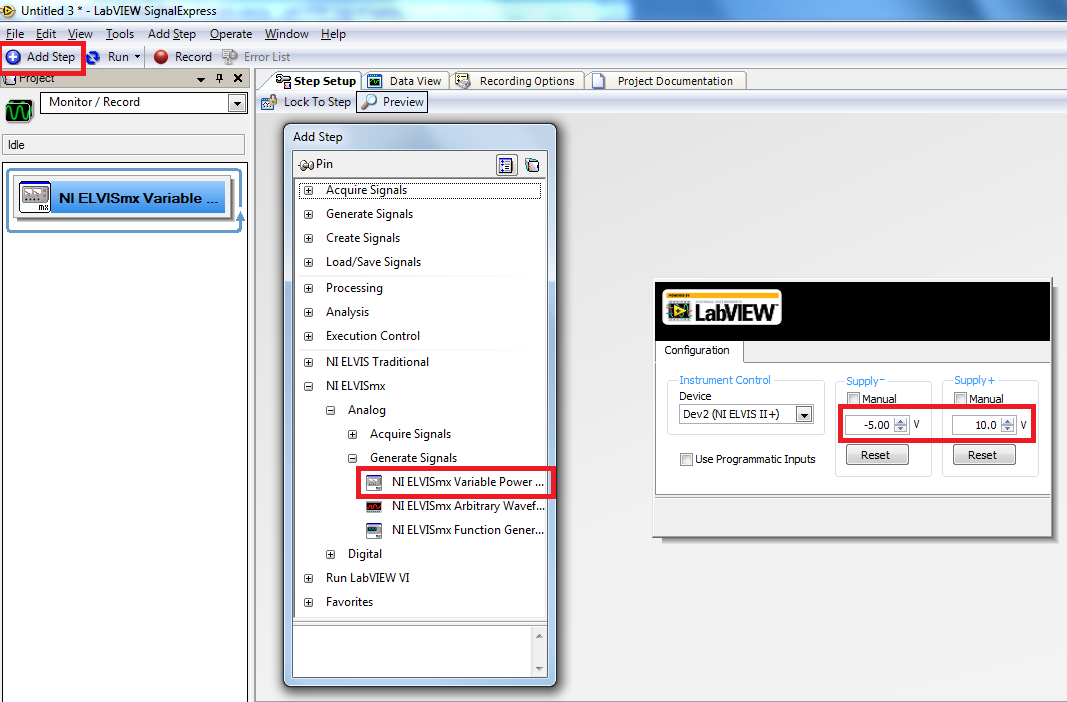Switch Add Step palette to palette view
The image size is (1067, 702).
[x=532, y=165]
